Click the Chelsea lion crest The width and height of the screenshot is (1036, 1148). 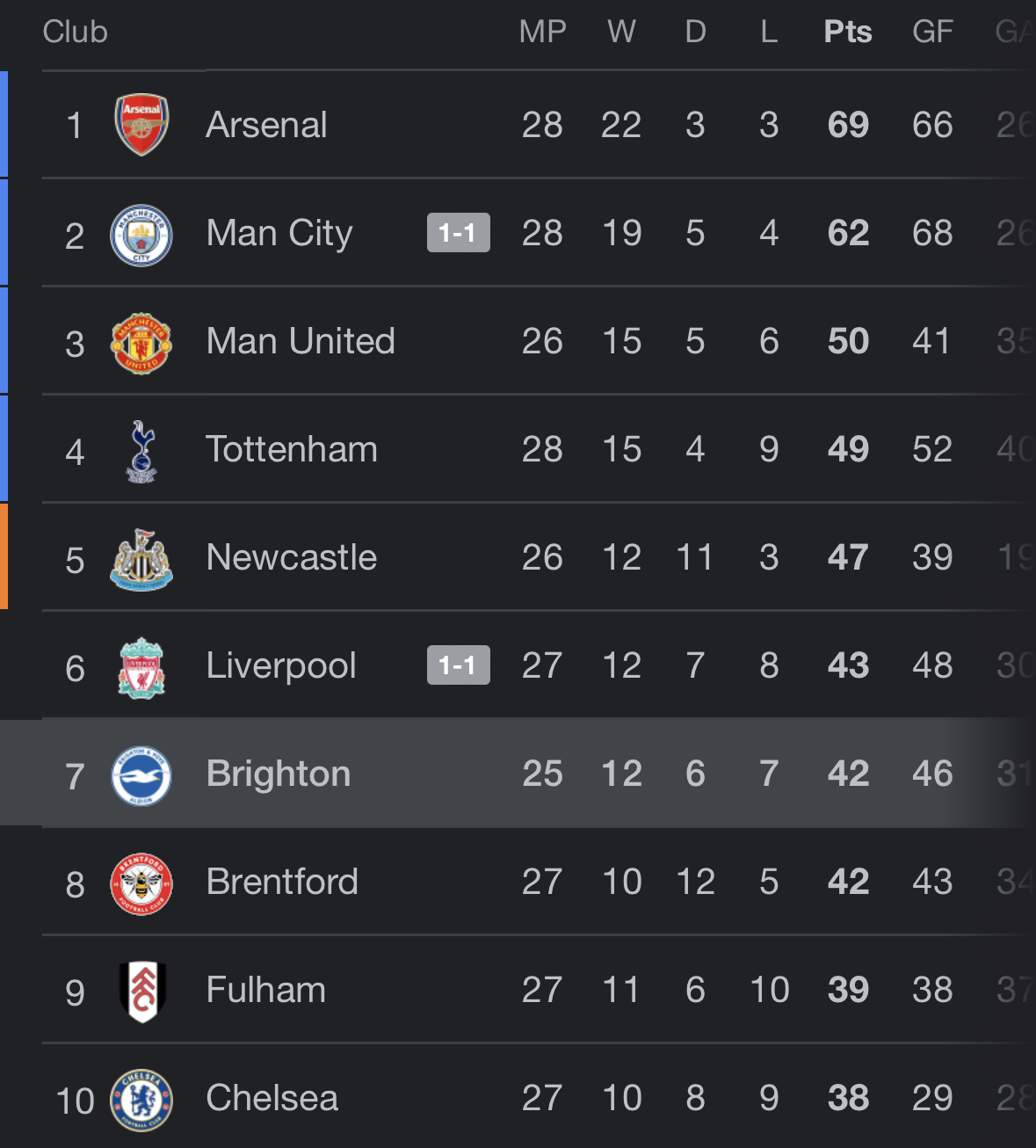141,1100
